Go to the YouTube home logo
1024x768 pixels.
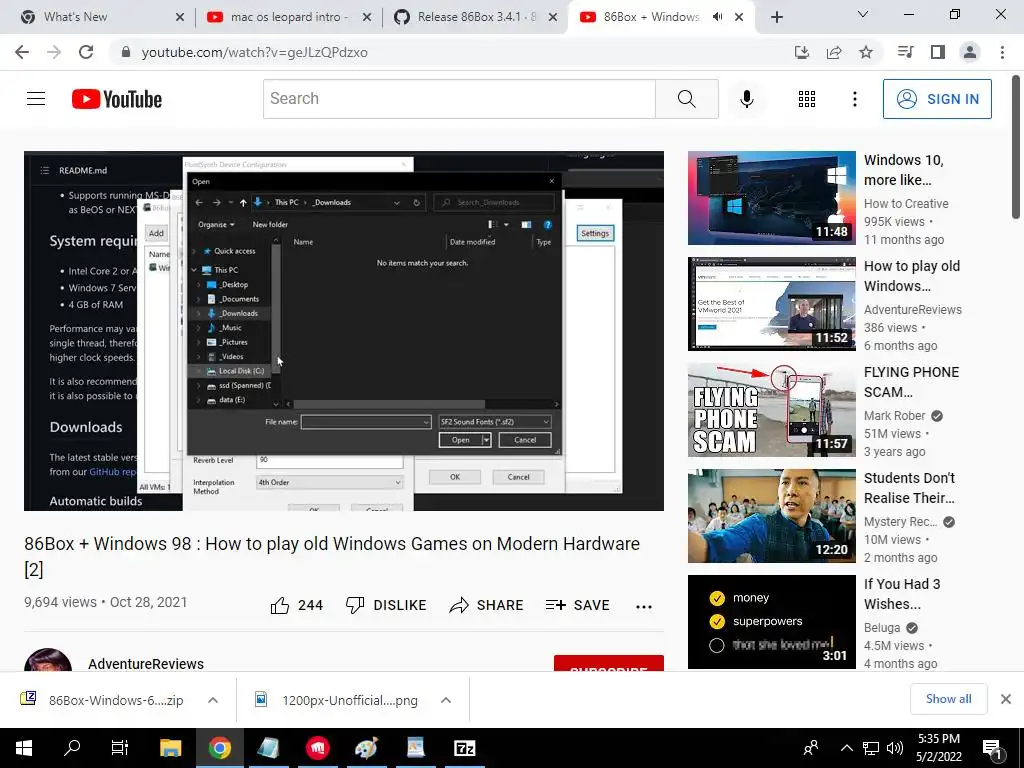(117, 99)
